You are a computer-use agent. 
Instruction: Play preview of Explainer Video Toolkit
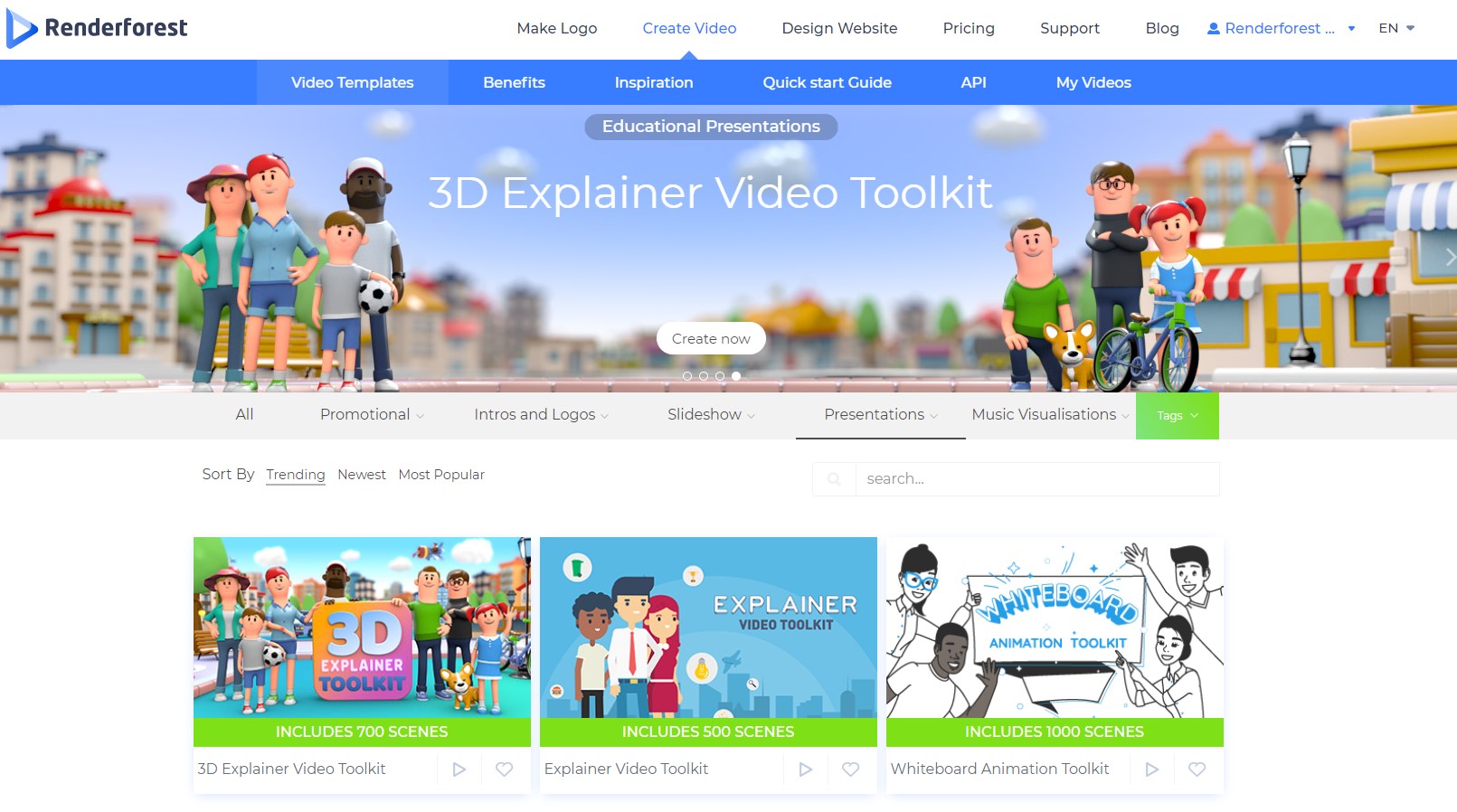(806, 770)
